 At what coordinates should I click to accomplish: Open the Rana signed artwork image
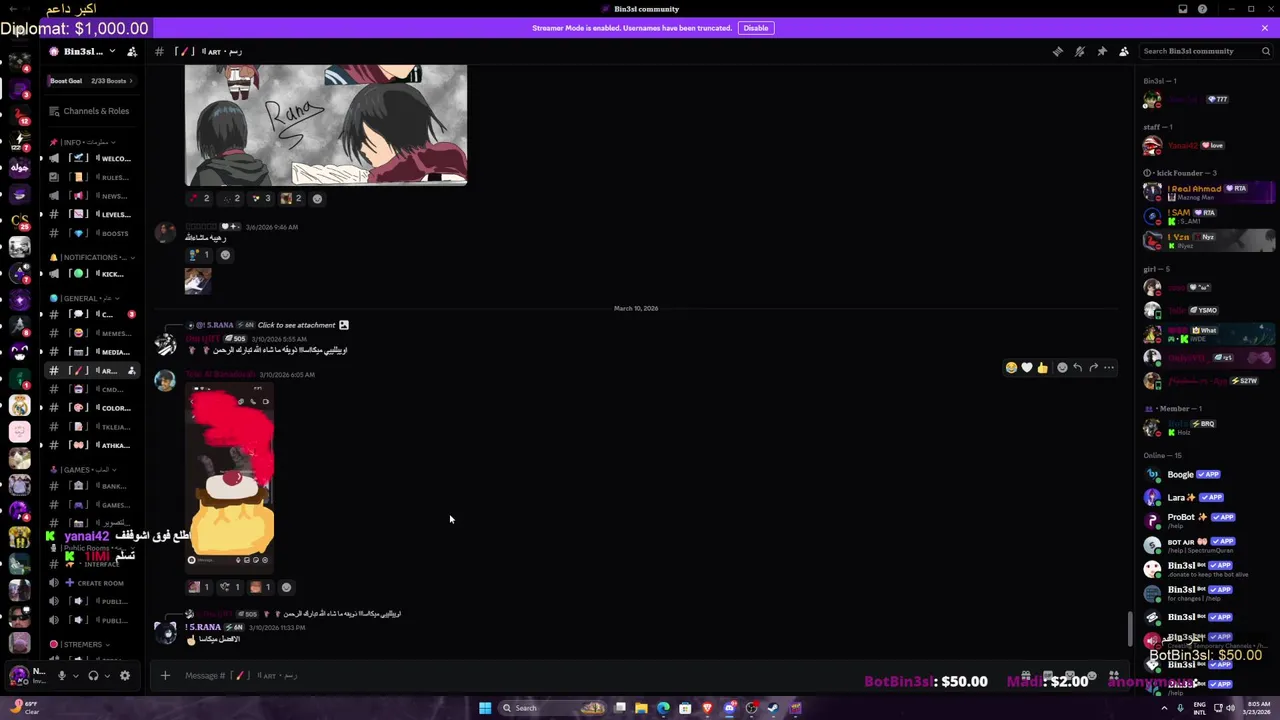326,125
